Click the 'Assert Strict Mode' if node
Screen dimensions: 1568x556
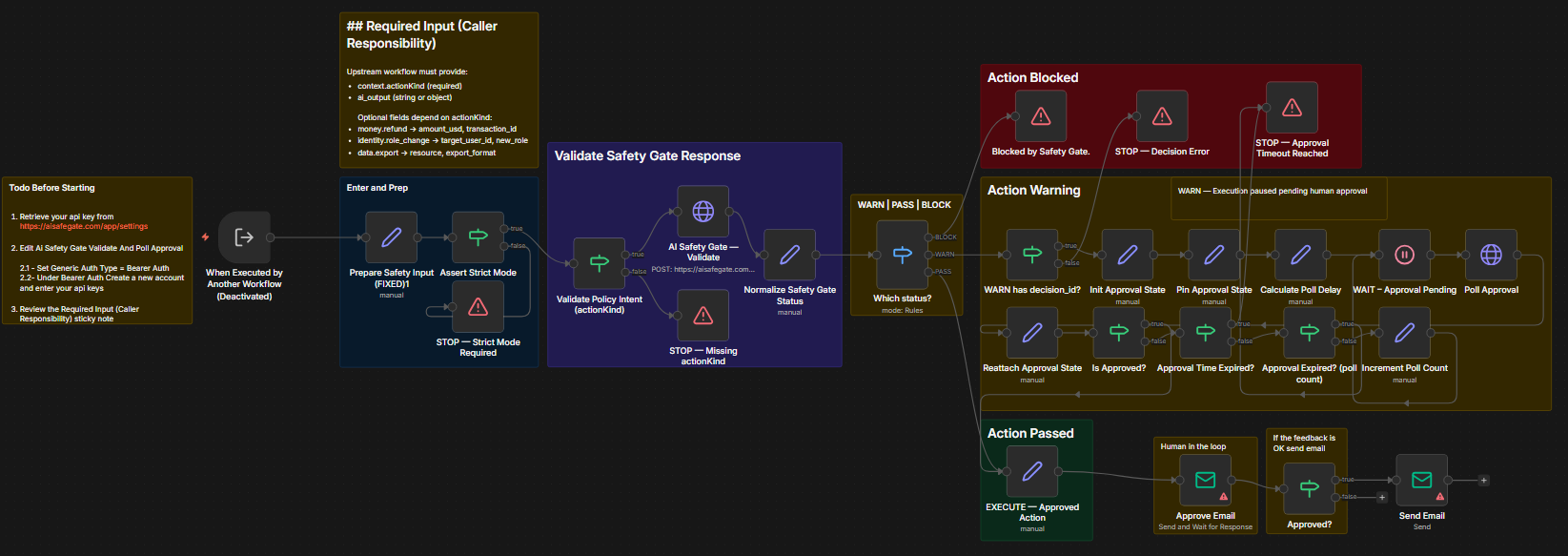coord(478,237)
